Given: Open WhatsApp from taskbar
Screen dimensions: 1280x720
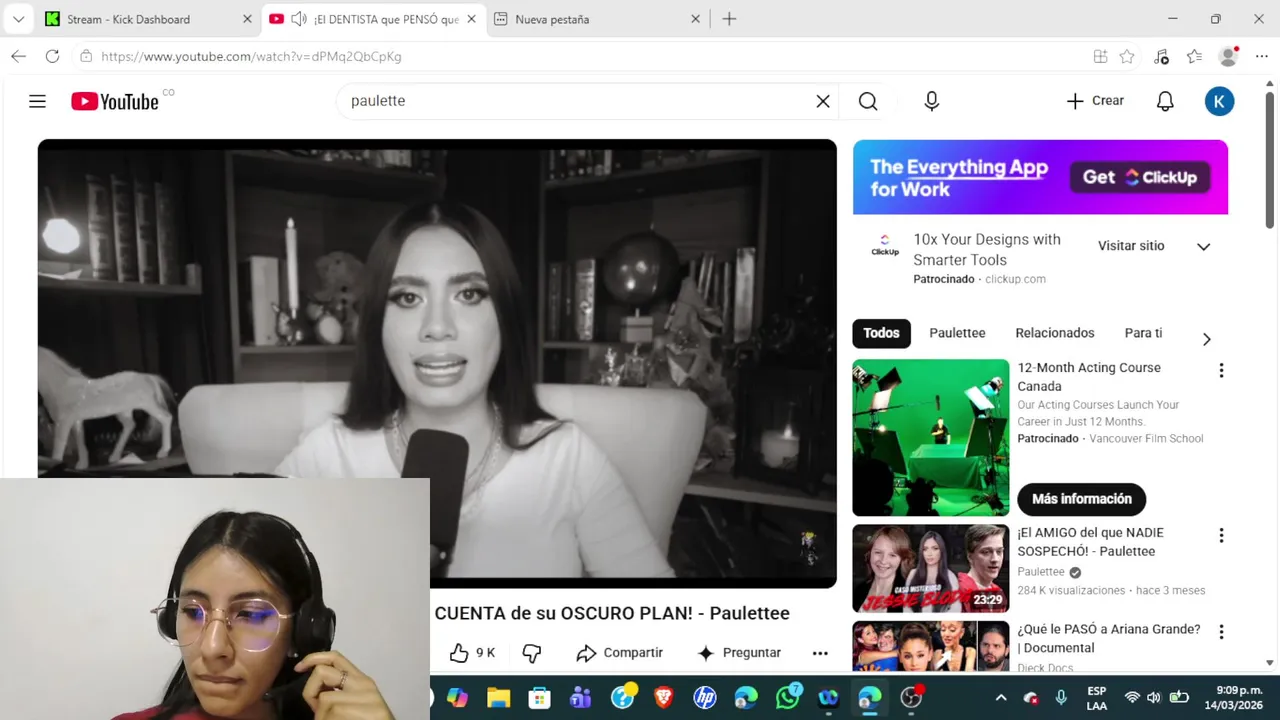Looking at the screenshot, I should click(788, 696).
